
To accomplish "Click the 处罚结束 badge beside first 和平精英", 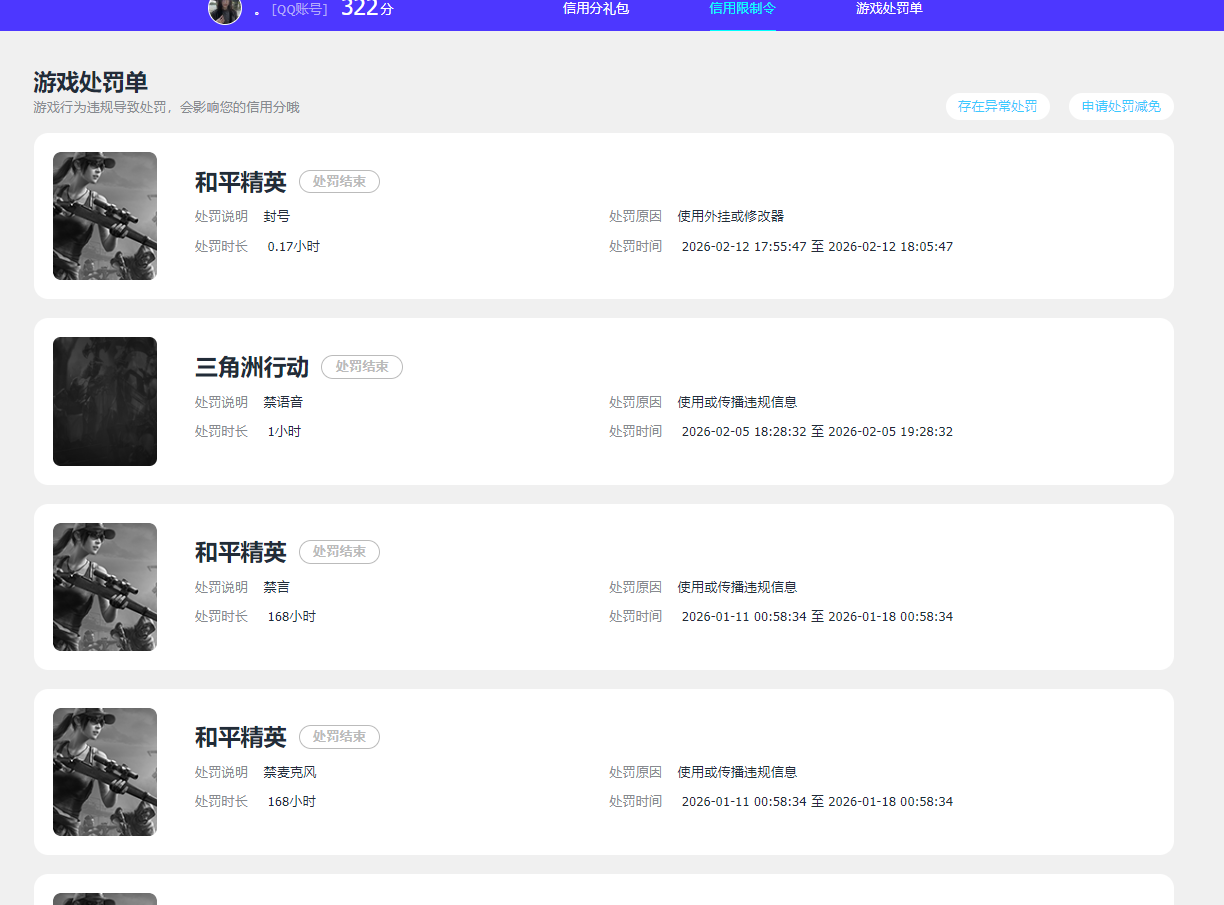I will (x=339, y=182).
